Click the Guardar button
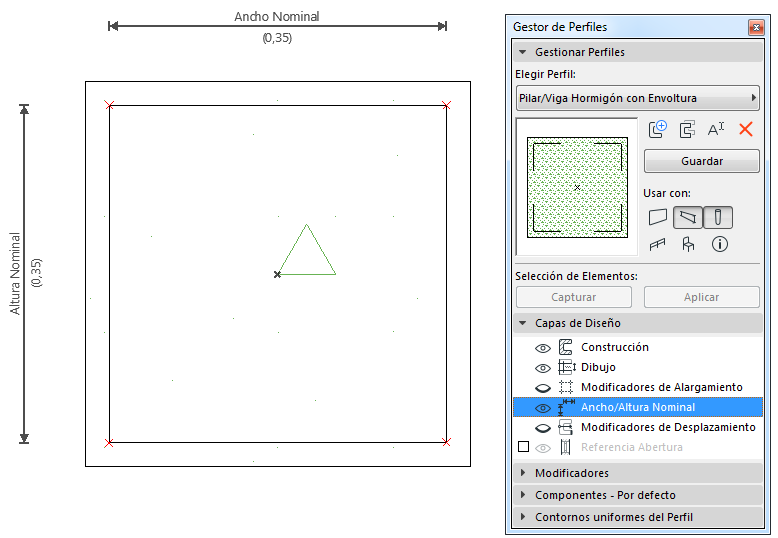 tap(702, 161)
